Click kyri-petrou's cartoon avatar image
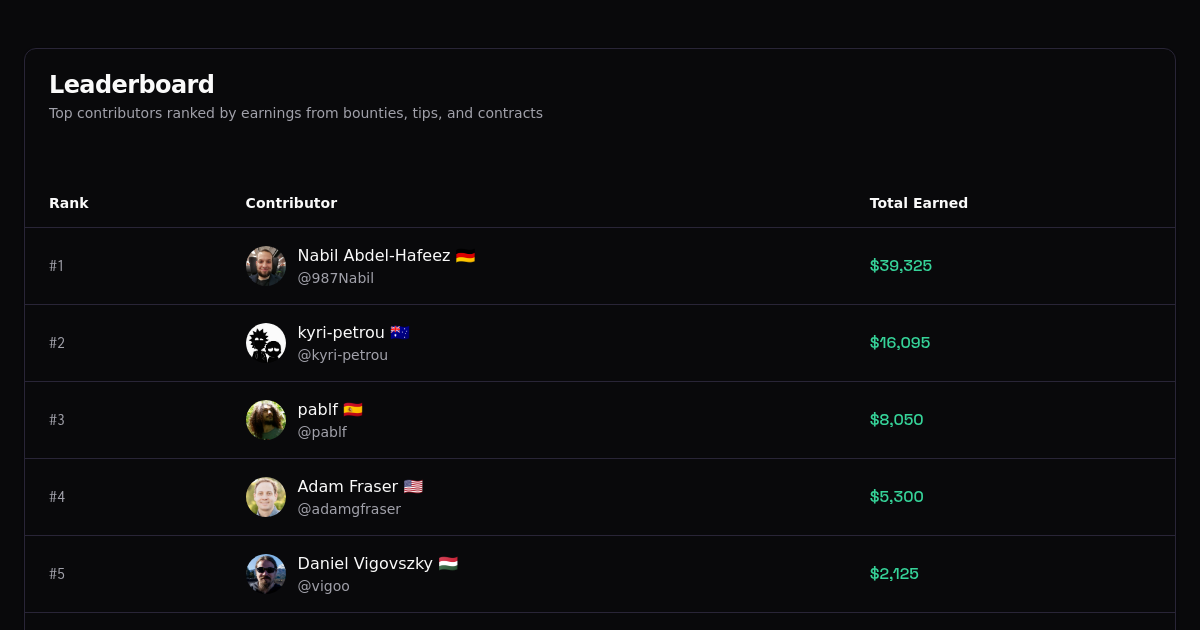 pyautogui.click(x=265, y=342)
